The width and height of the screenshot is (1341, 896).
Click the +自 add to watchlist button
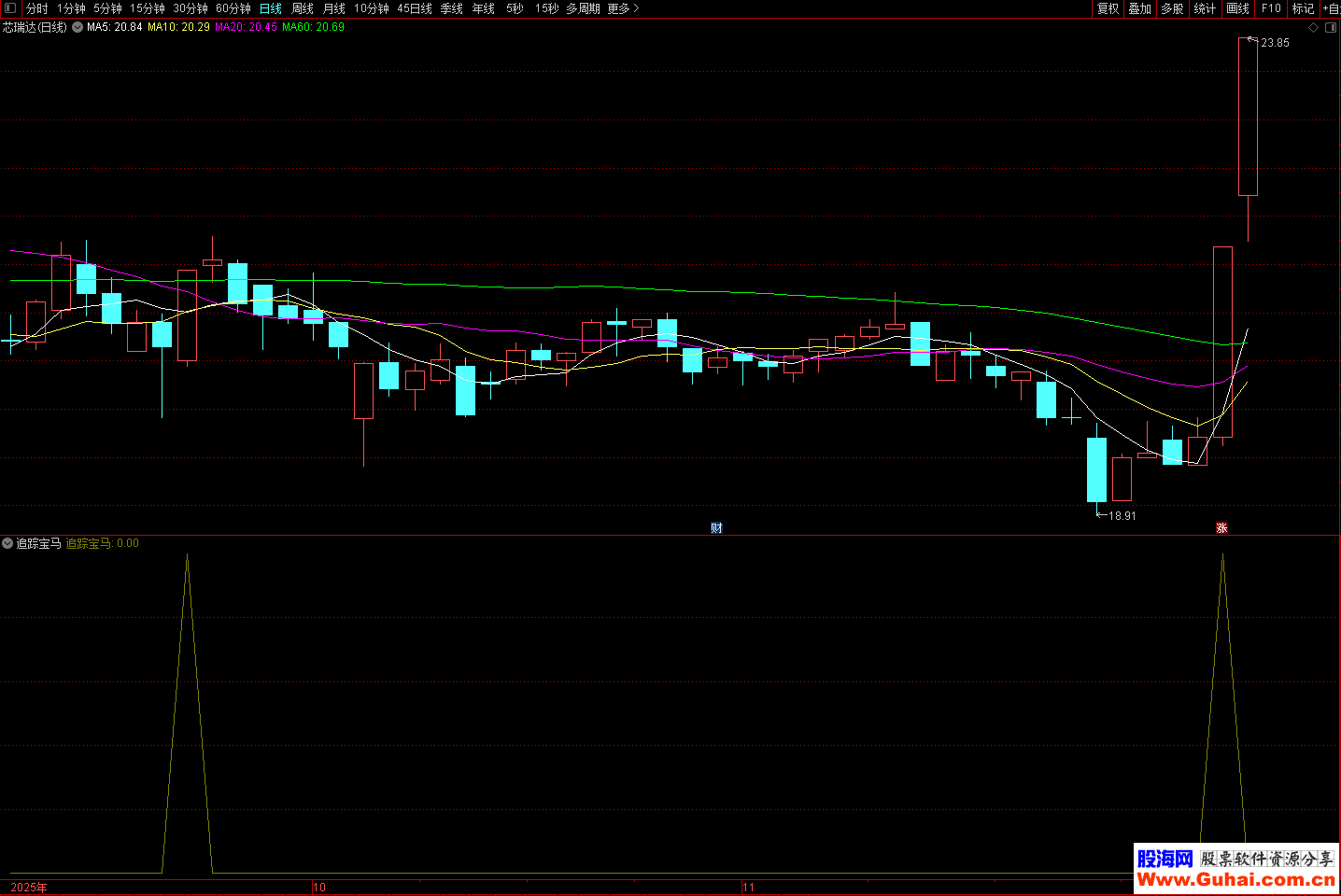tap(1331, 8)
